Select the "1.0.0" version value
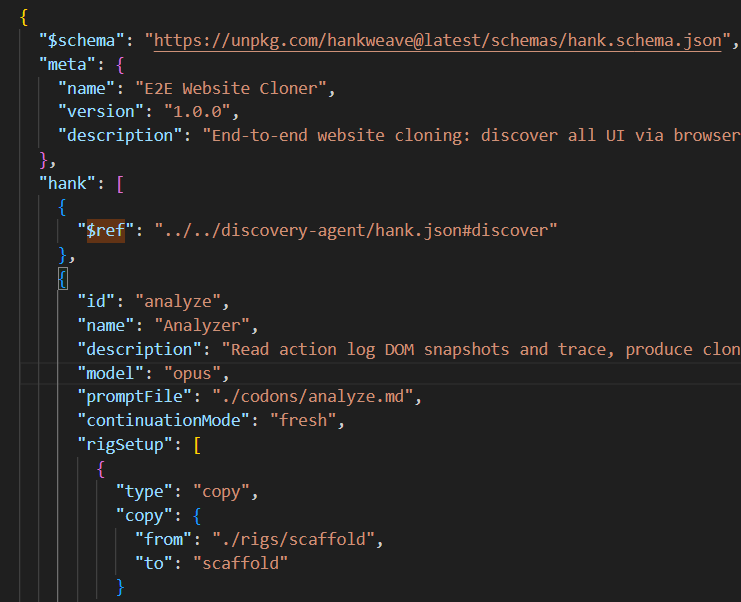741x602 pixels. pos(197,112)
